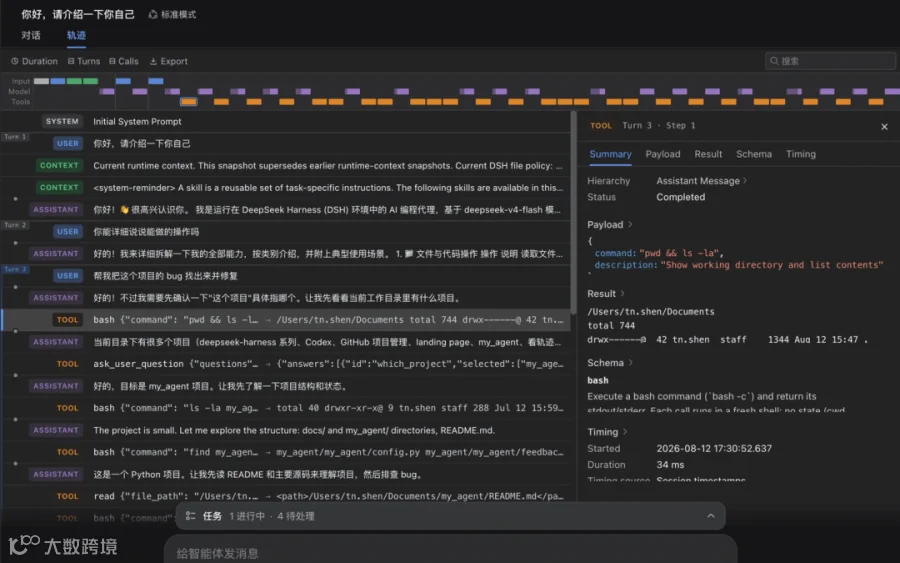
Task: Select ASSISTANT row The project is small
Action: click(x=286, y=430)
